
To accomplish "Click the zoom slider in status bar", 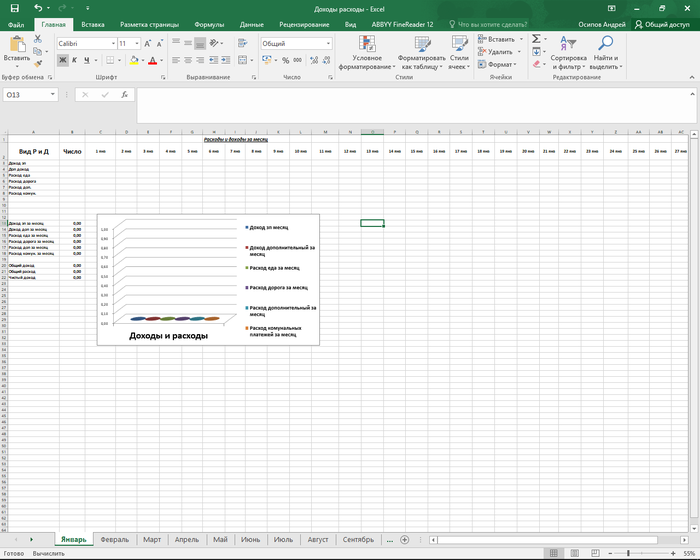I will 626,553.
